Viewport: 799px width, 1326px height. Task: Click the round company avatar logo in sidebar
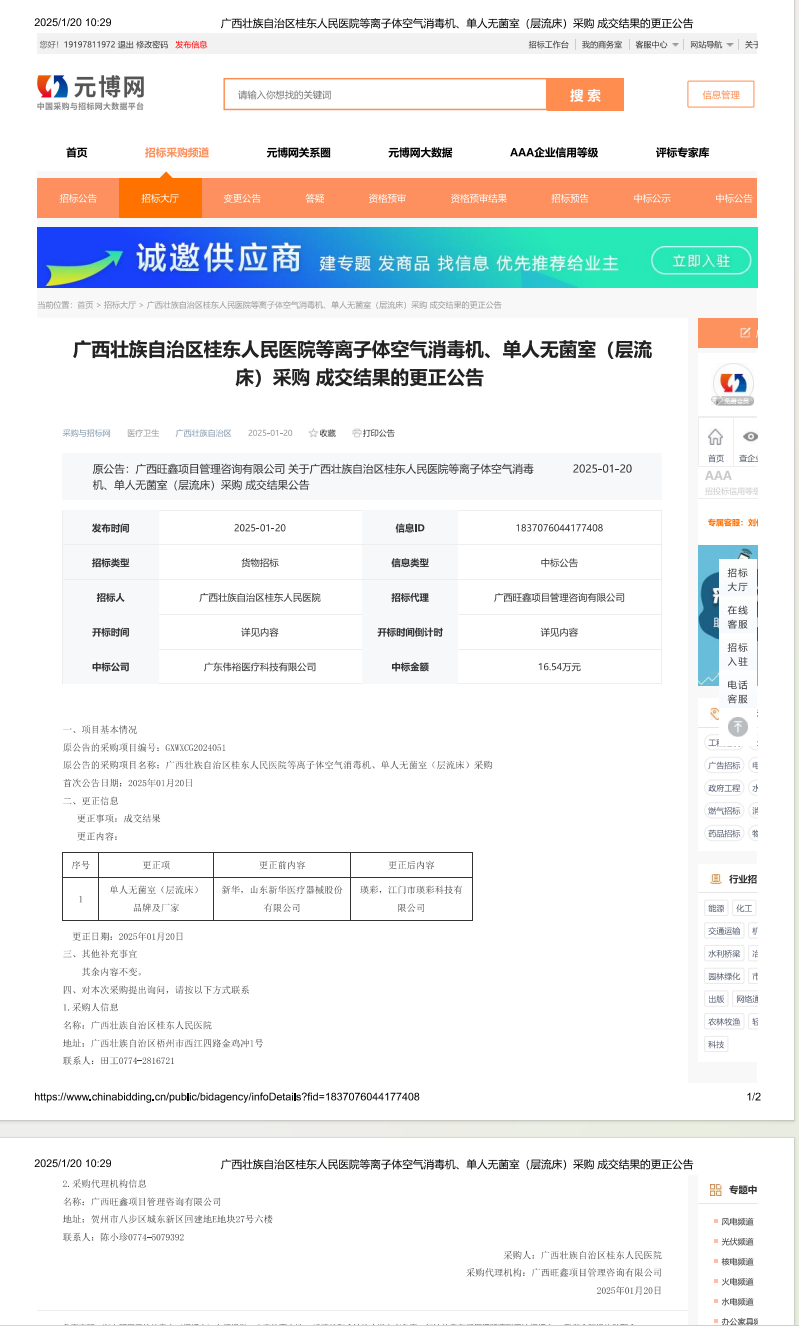(733, 384)
